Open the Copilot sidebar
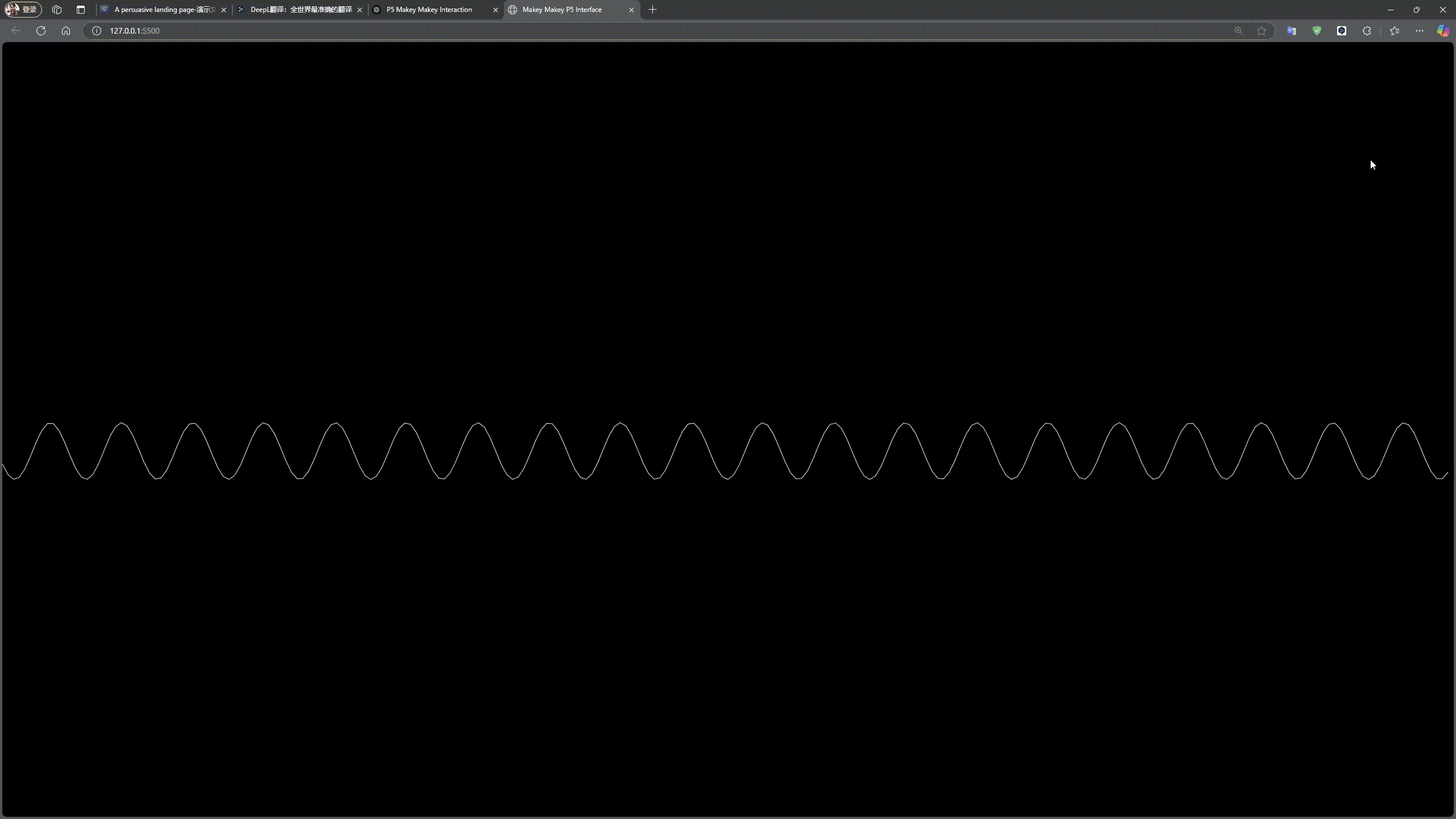 click(x=1443, y=31)
